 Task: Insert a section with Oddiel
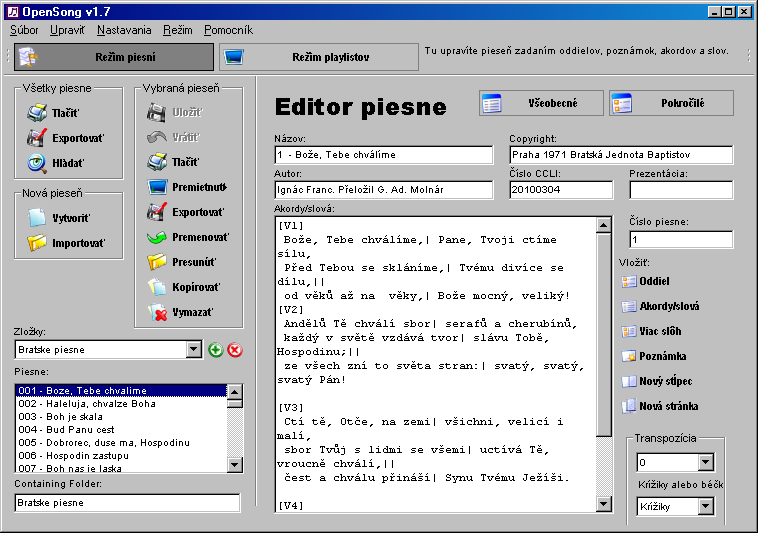pyautogui.click(x=646, y=281)
